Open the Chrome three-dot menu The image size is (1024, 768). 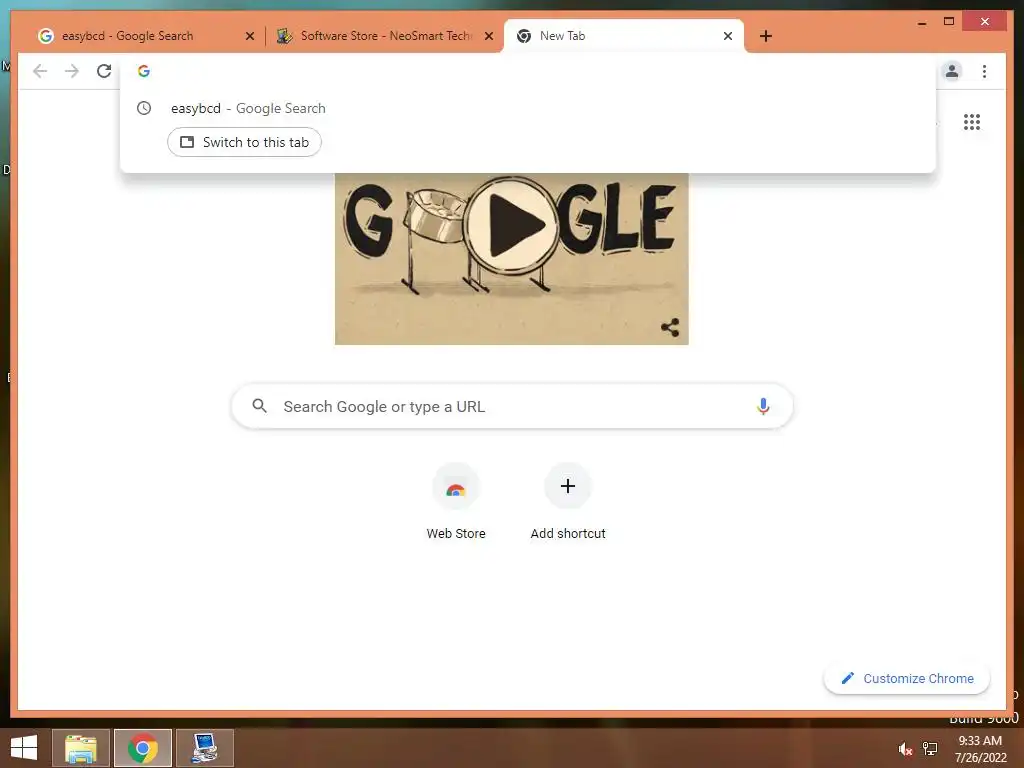point(984,71)
